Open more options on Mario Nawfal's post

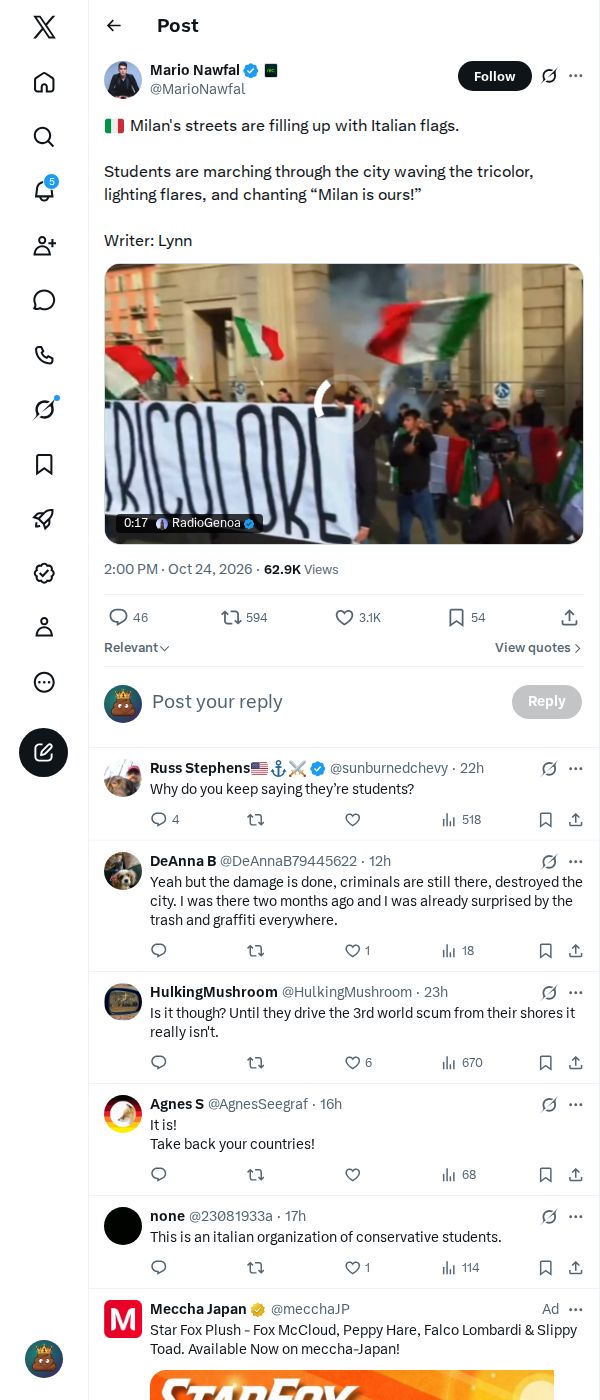(576, 76)
